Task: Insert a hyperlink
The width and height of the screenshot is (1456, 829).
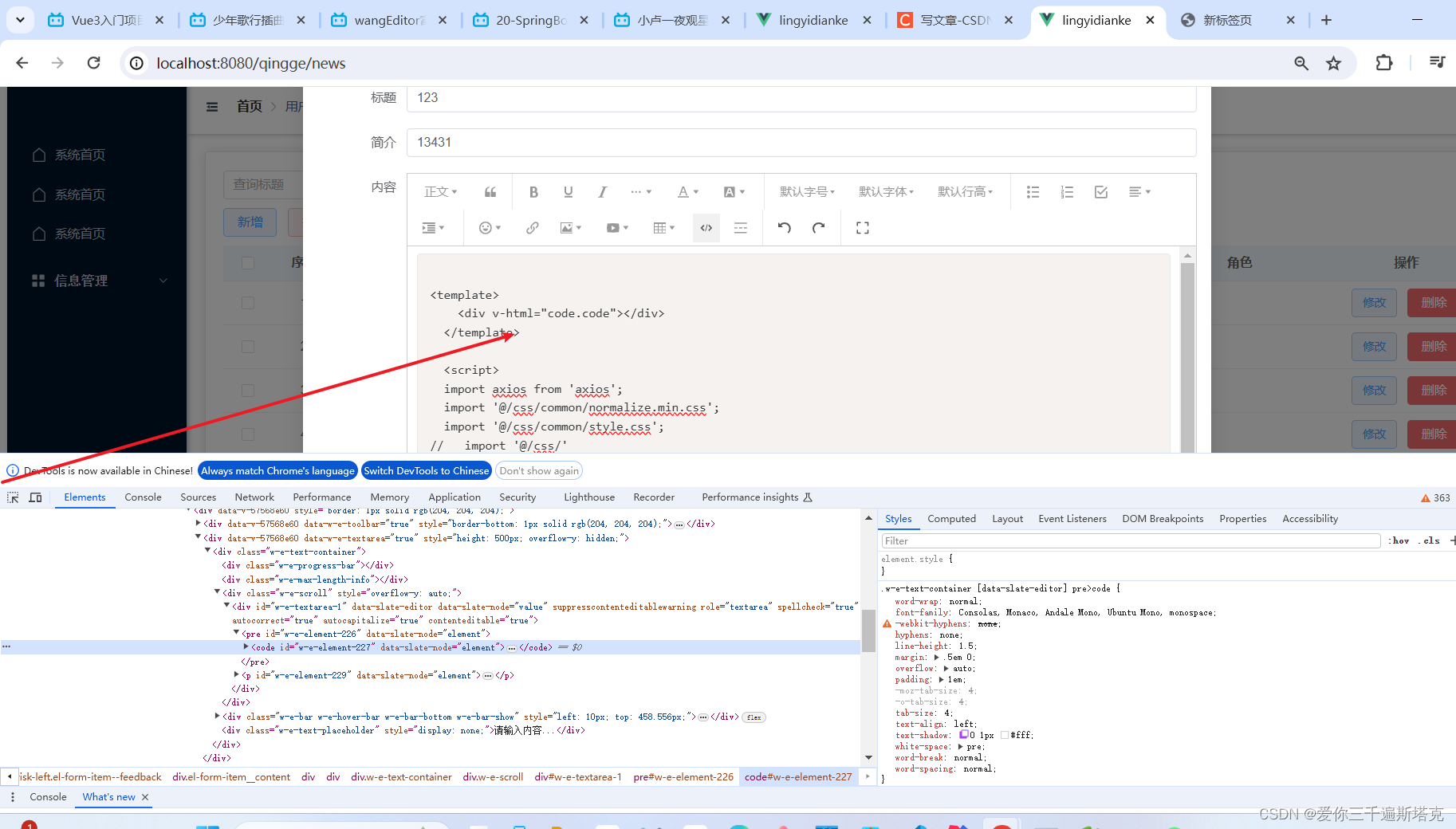Action: (532, 227)
